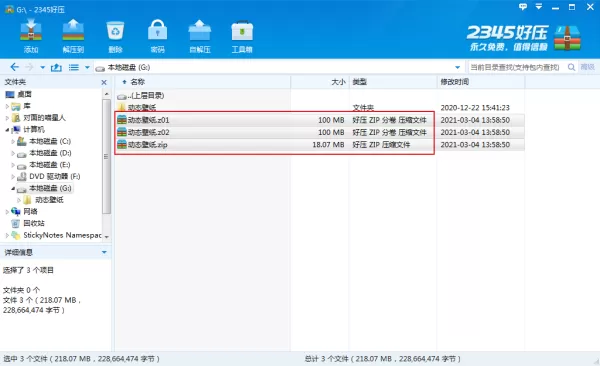The width and height of the screenshot is (600, 366).
Task: Select StickyNotes Namespace in the tree
Action: coord(62,235)
